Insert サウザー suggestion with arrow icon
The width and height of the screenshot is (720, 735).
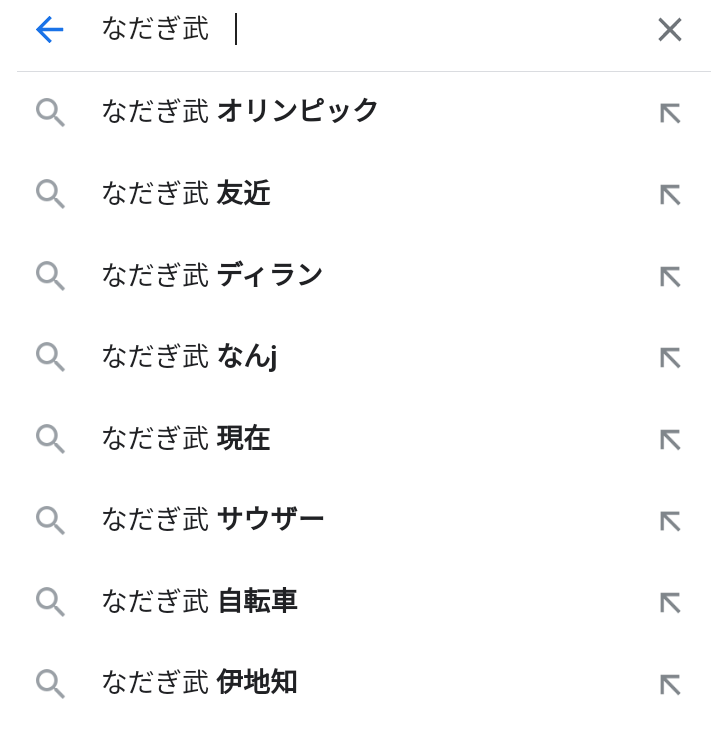pos(670,522)
